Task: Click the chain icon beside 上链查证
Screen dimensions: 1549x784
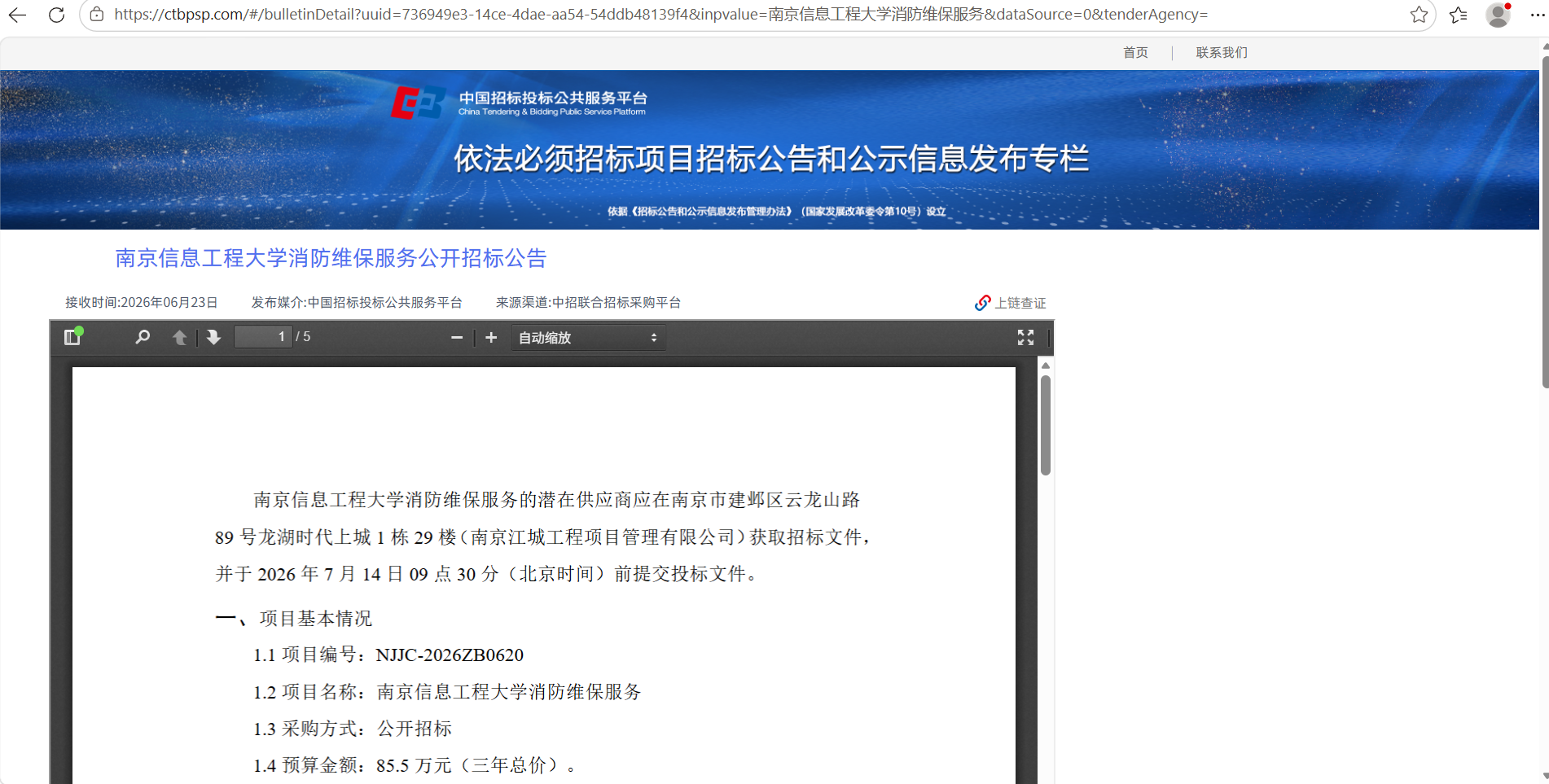Action: (983, 303)
